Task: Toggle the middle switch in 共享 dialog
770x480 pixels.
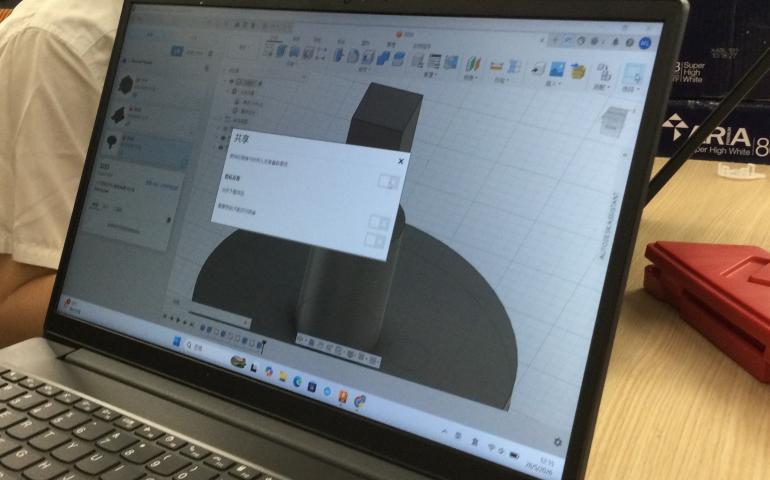Action: click(x=379, y=223)
